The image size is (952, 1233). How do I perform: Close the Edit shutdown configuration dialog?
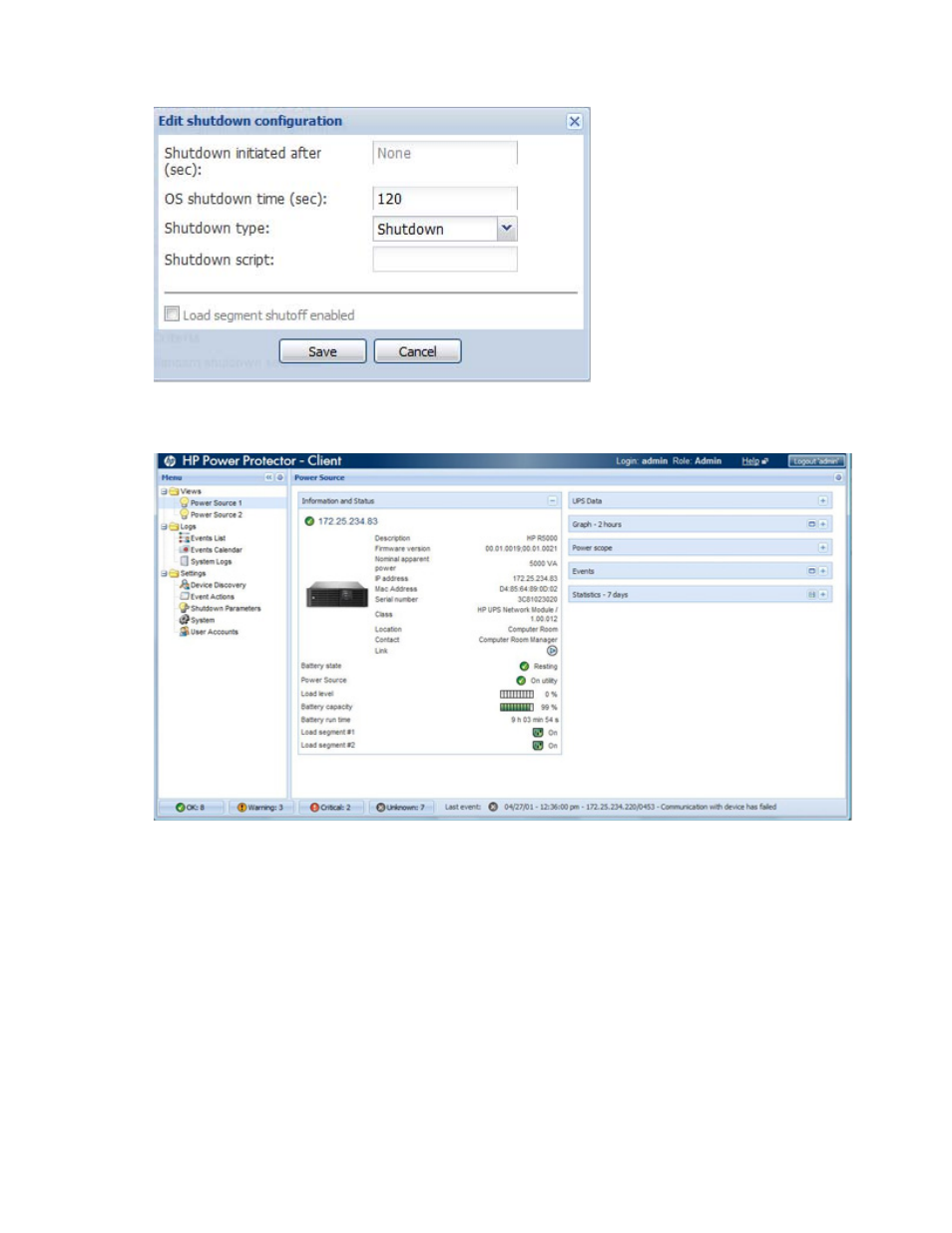click(x=574, y=121)
